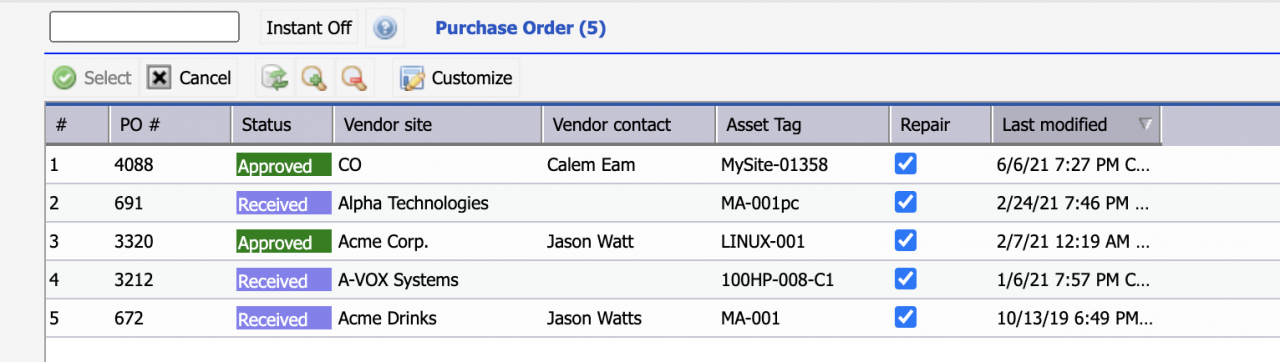The height and width of the screenshot is (362, 1280).
Task: Uncheck Repair checkbox for PO 4088
Action: click(x=905, y=164)
